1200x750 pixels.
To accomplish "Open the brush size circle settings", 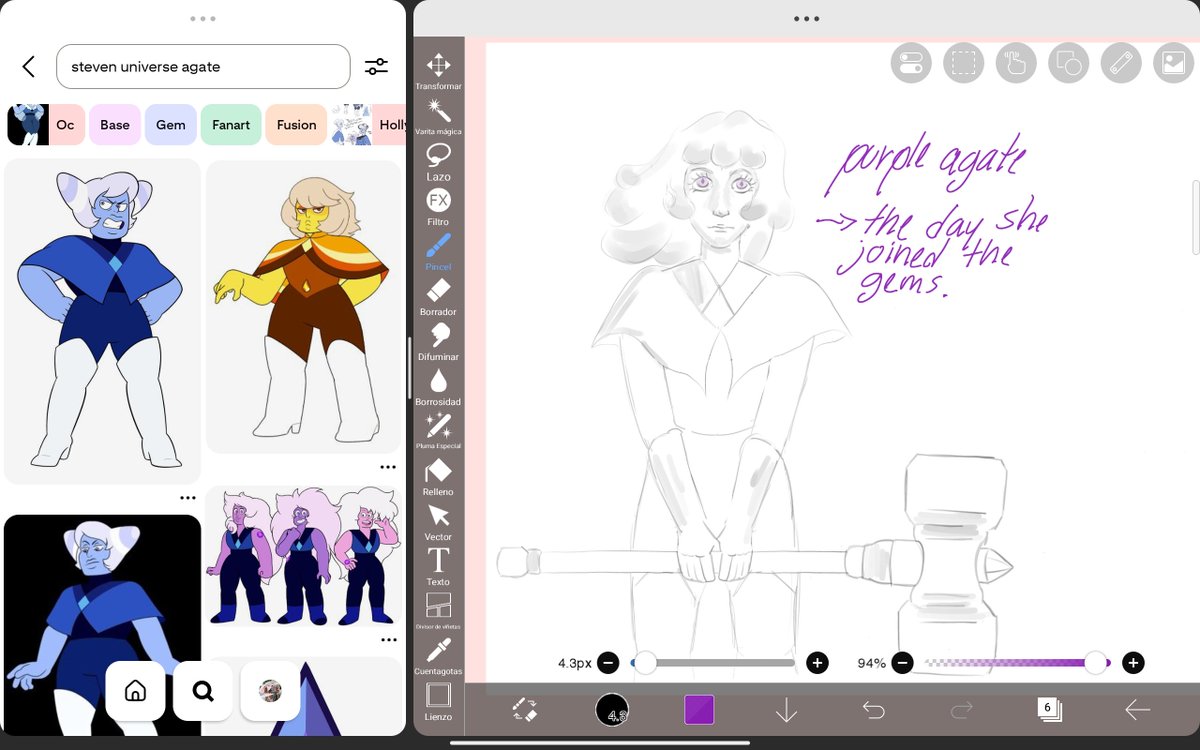I will point(612,710).
